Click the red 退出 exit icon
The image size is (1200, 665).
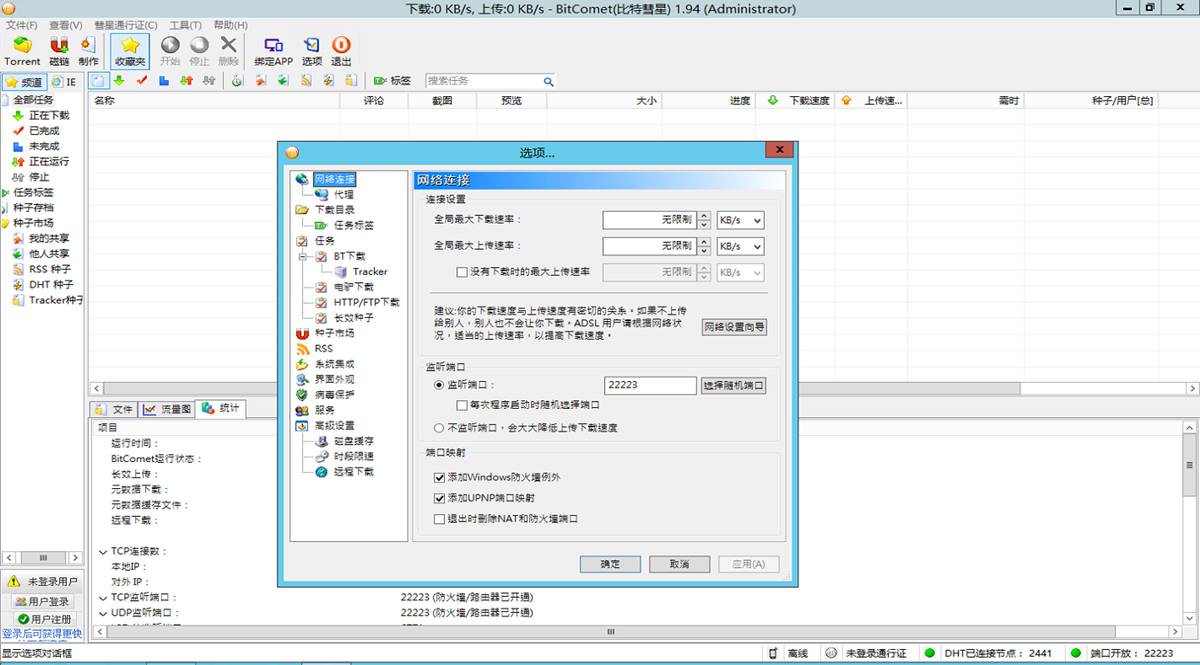[x=341, y=50]
